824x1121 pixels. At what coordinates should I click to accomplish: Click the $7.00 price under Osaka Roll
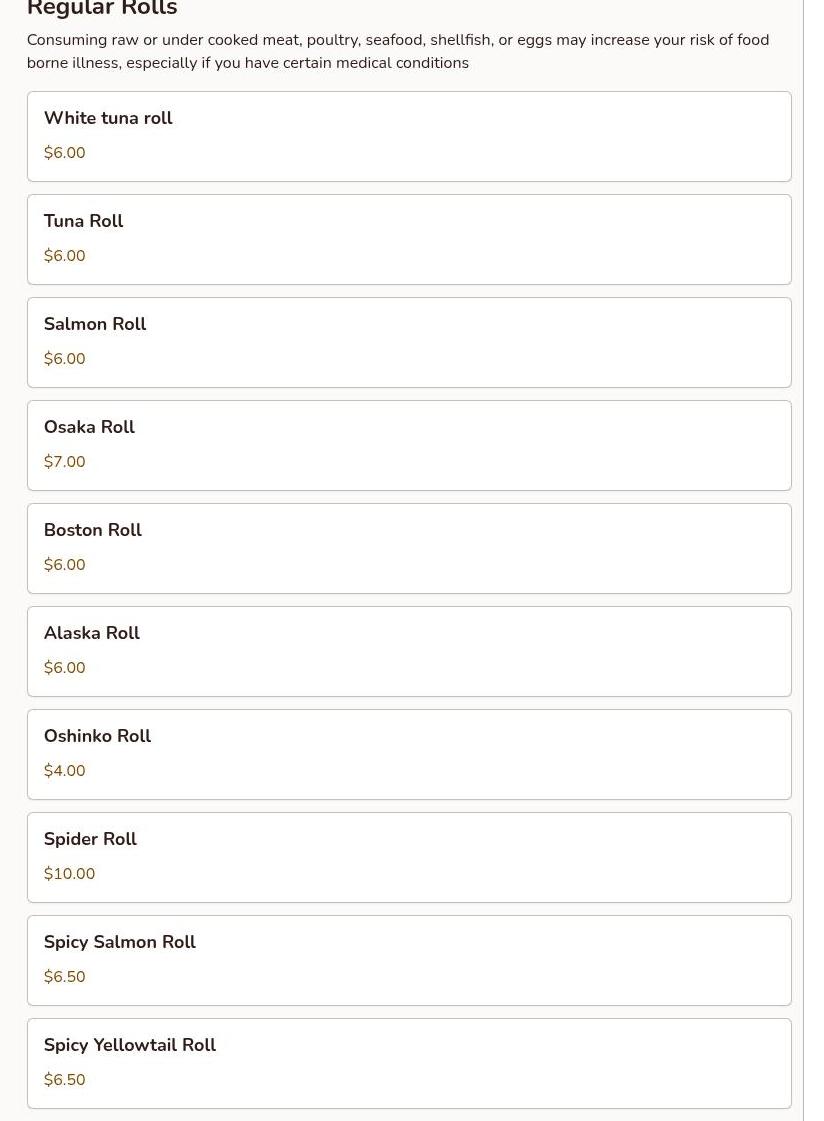click(x=65, y=462)
